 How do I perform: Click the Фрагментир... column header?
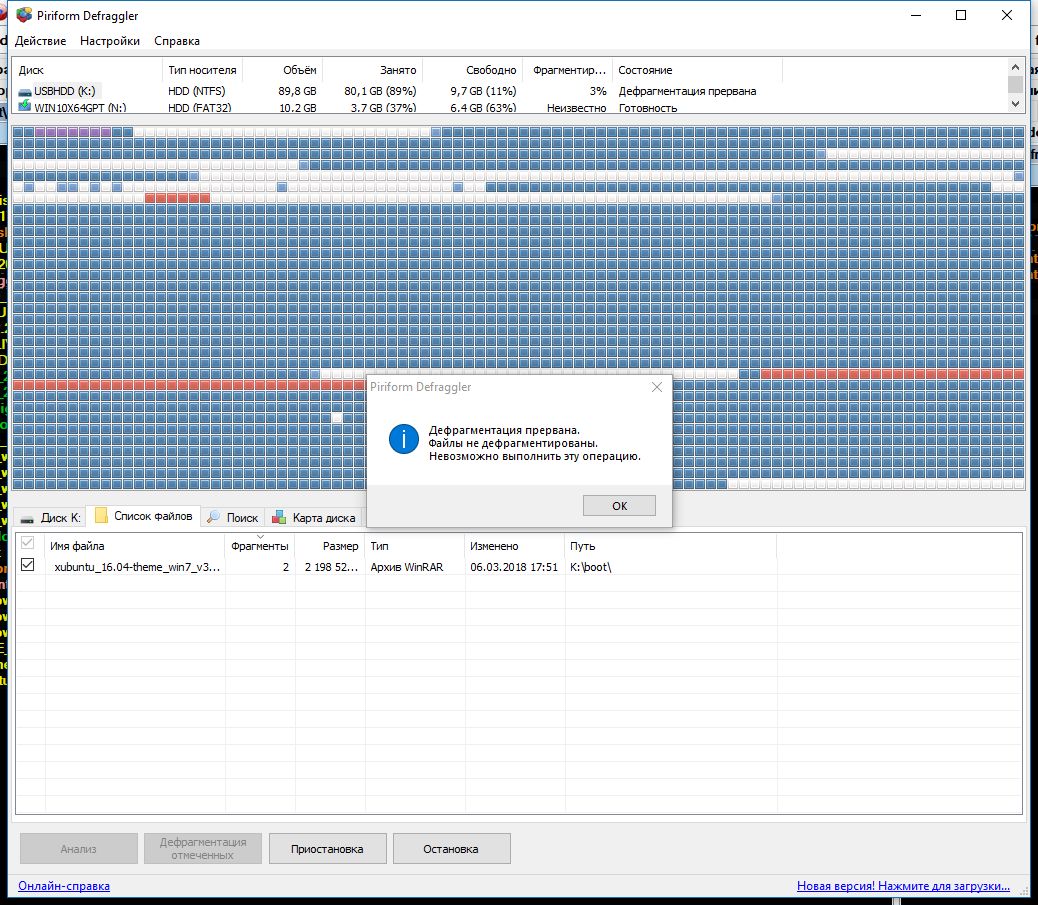click(x=567, y=70)
